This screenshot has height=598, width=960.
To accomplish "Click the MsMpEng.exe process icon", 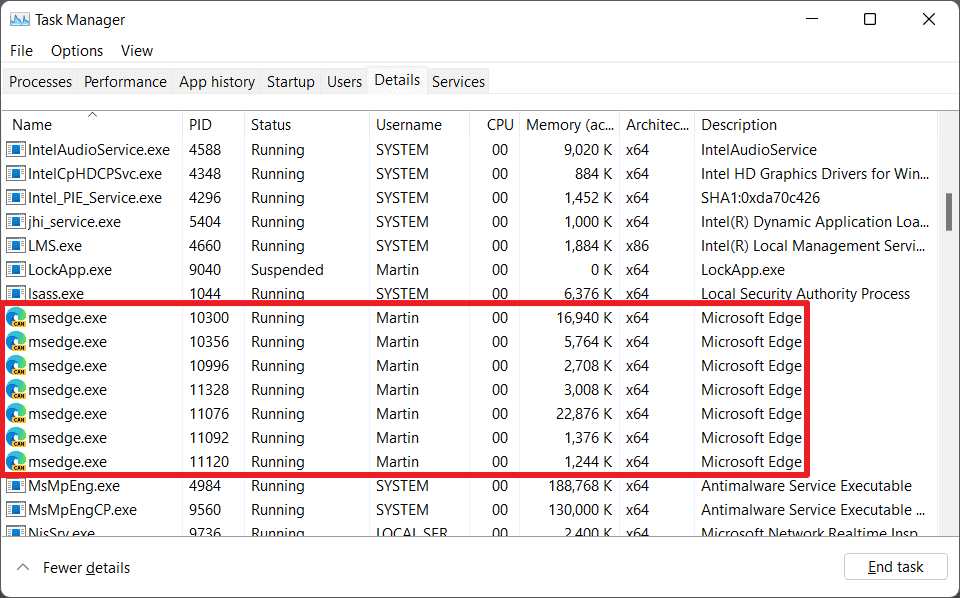I will coord(15,485).
